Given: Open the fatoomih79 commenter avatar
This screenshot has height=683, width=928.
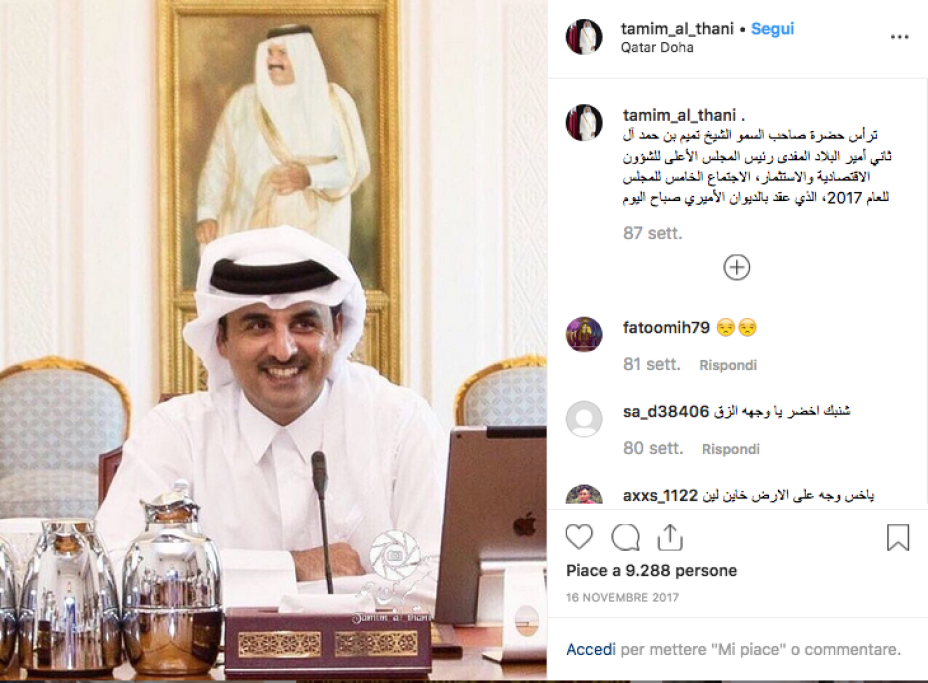Looking at the screenshot, I should pyautogui.click(x=584, y=334).
